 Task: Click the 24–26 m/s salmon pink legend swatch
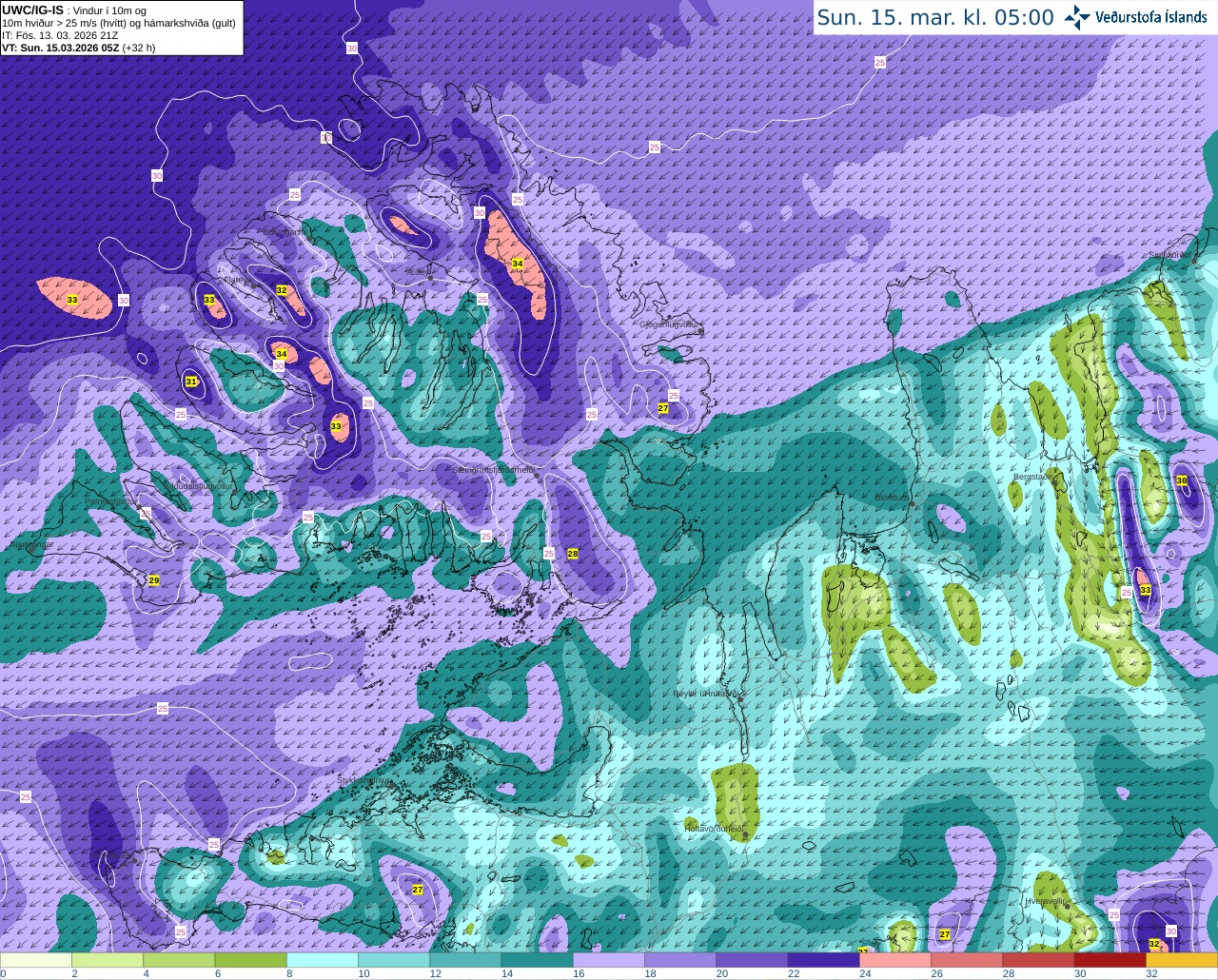[894, 960]
